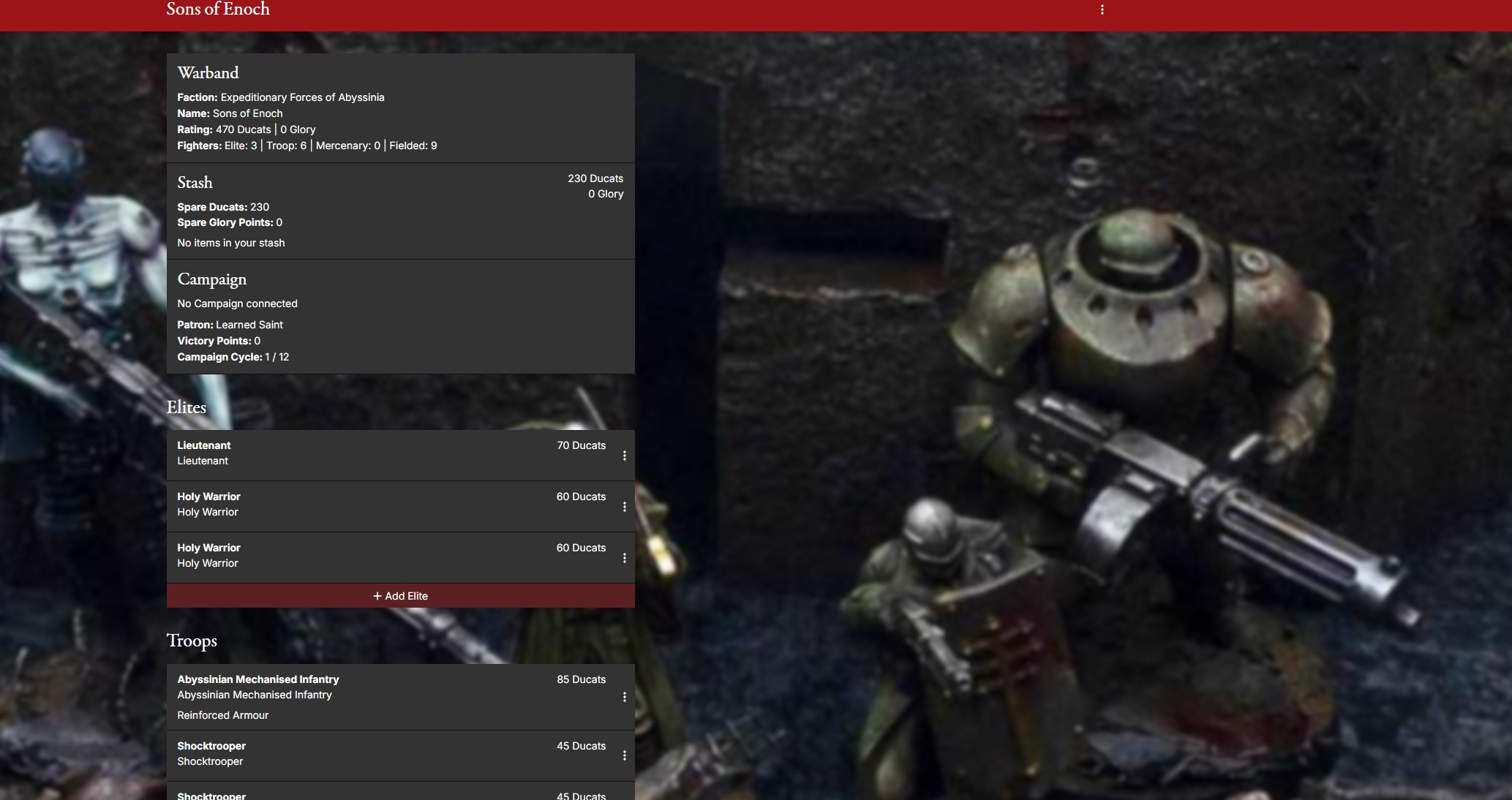Click the Add Elite button
The width and height of the screenshot is (1512, 800).
point(401,596)
